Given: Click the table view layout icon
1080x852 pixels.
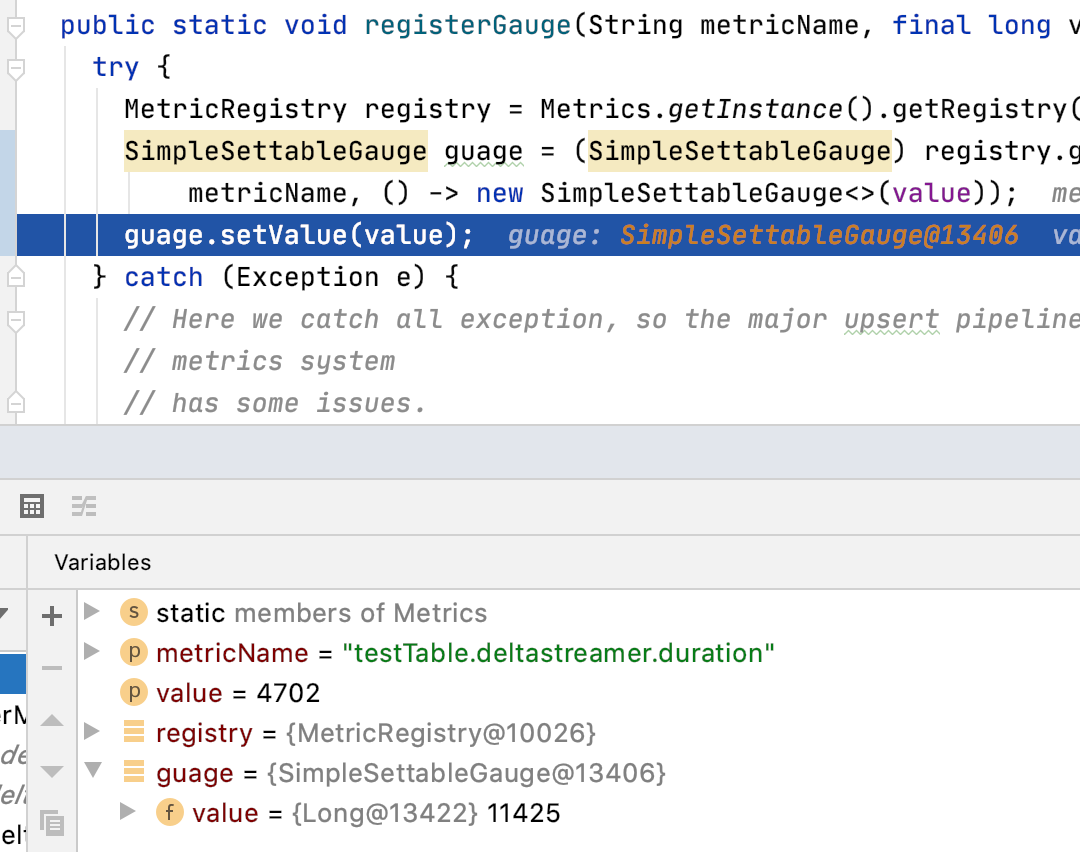Looking at the screenshot, I should pos(32,506).
